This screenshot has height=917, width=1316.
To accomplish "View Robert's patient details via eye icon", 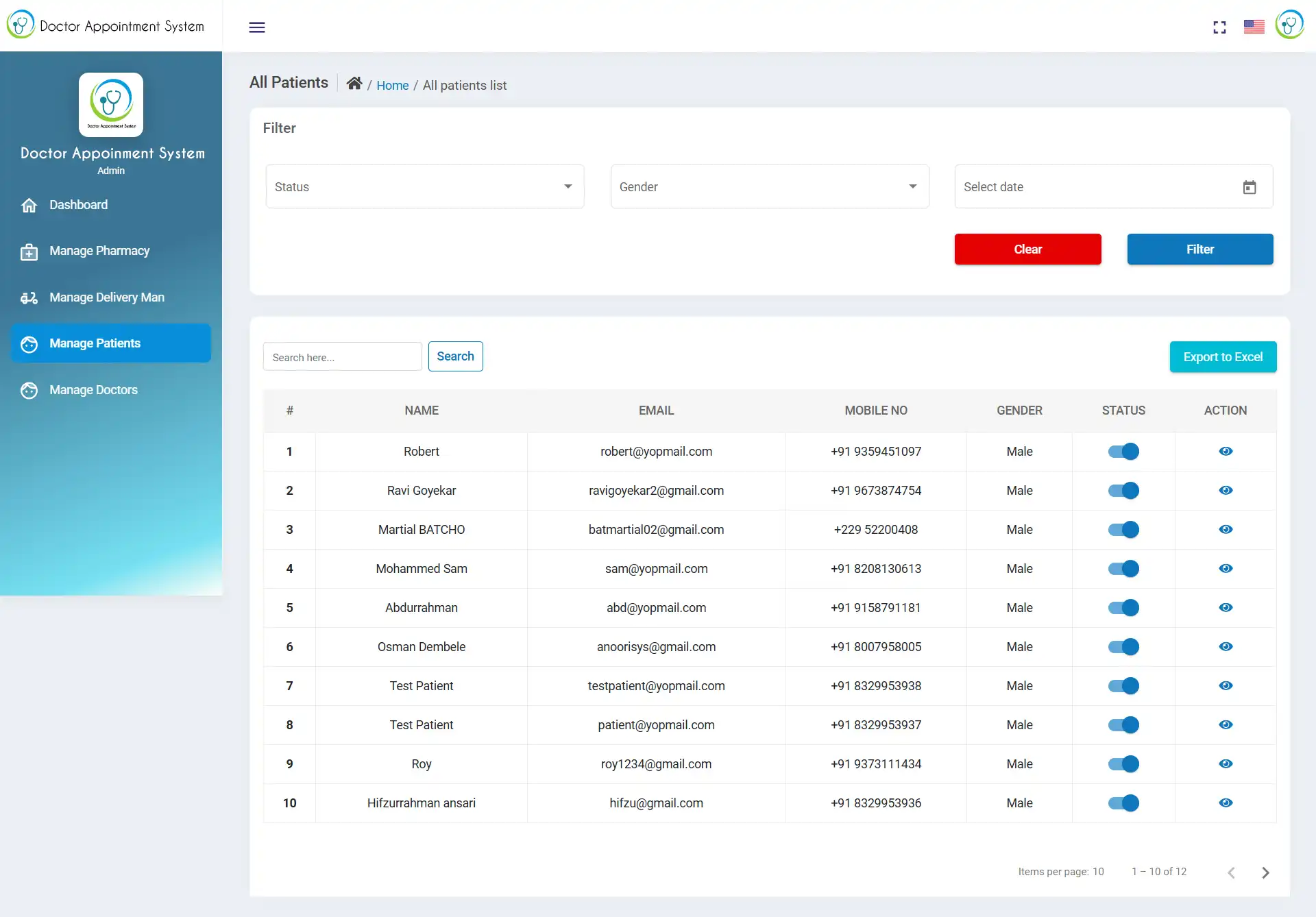I will pos(1226,451).
